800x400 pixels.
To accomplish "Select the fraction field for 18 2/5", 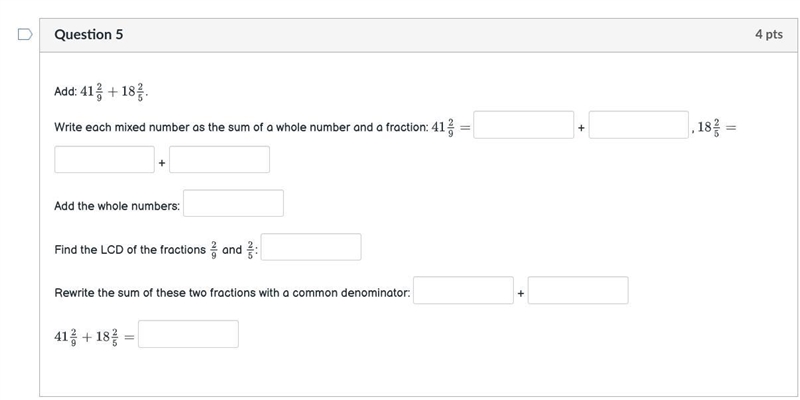I will click(x=219, y=160).
